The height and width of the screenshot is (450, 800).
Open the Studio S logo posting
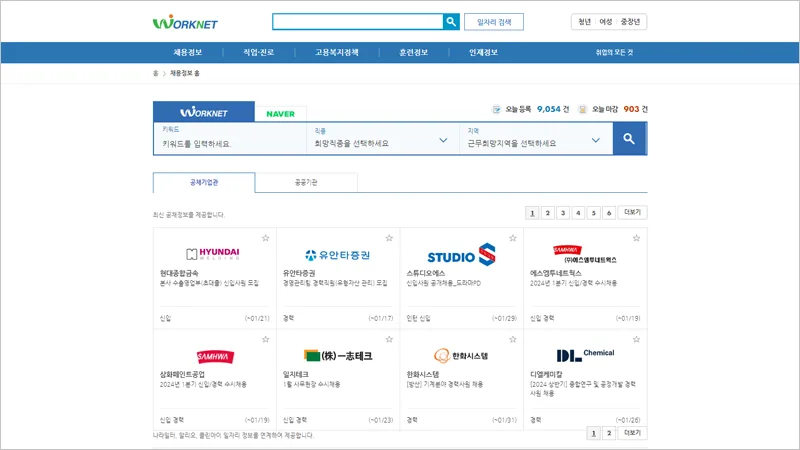click(461, 255)
